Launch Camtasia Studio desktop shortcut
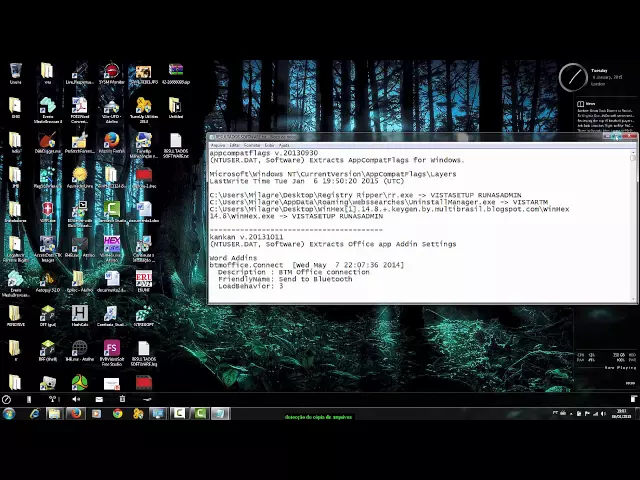The width and height of the screenshot is (640, 480). 111,212
